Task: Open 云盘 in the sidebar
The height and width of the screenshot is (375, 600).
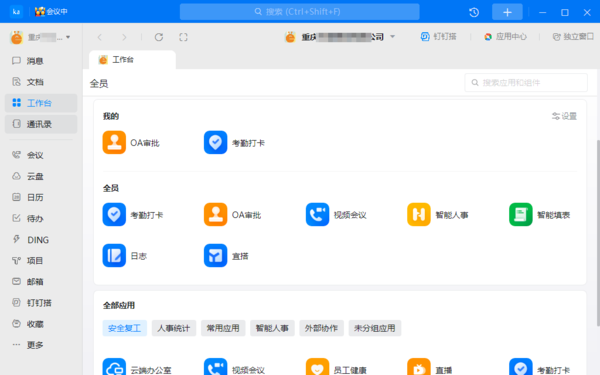Action: [41, 176]
